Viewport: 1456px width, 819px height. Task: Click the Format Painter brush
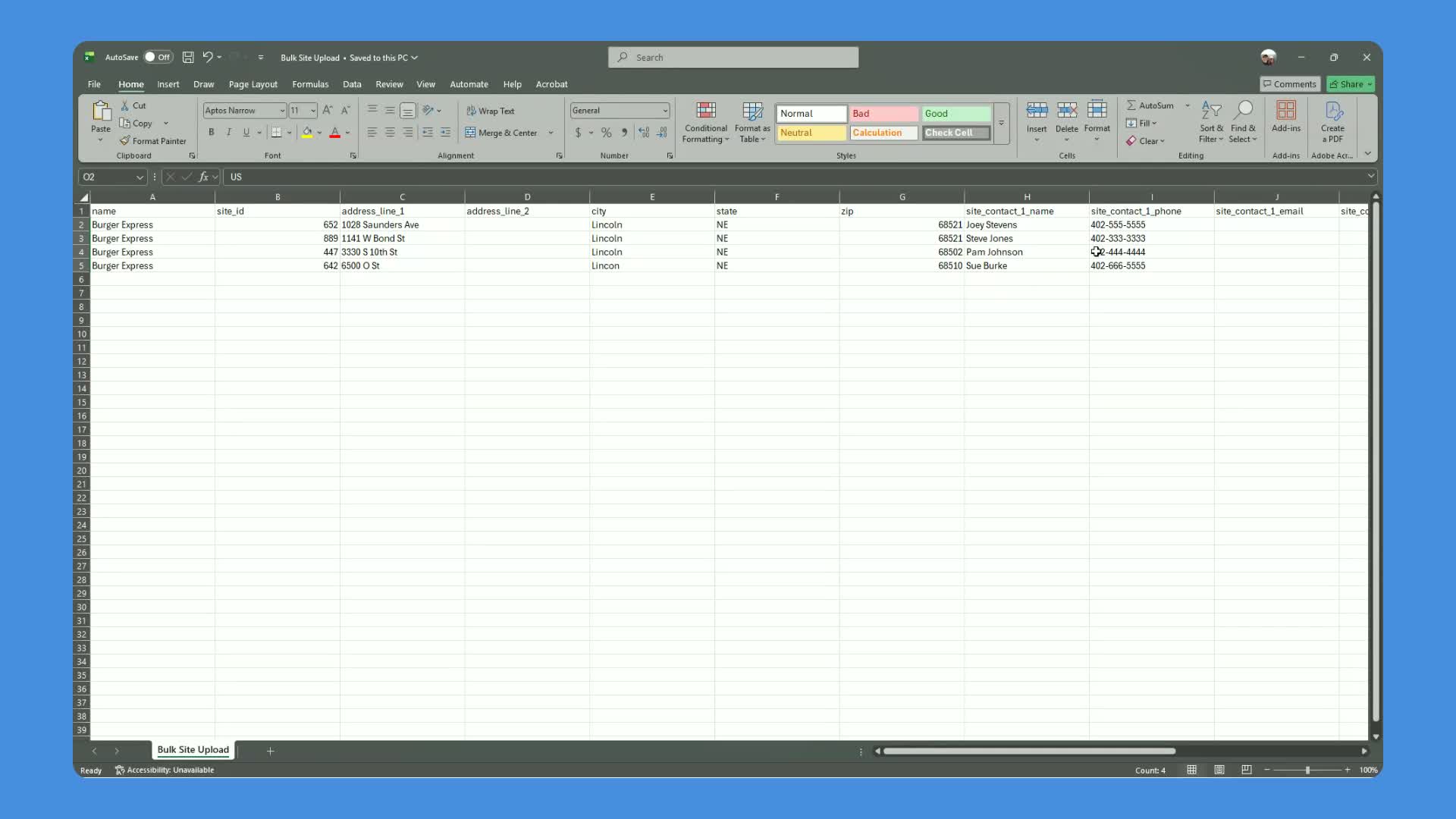pyautogui.click(x=152, y=141)
